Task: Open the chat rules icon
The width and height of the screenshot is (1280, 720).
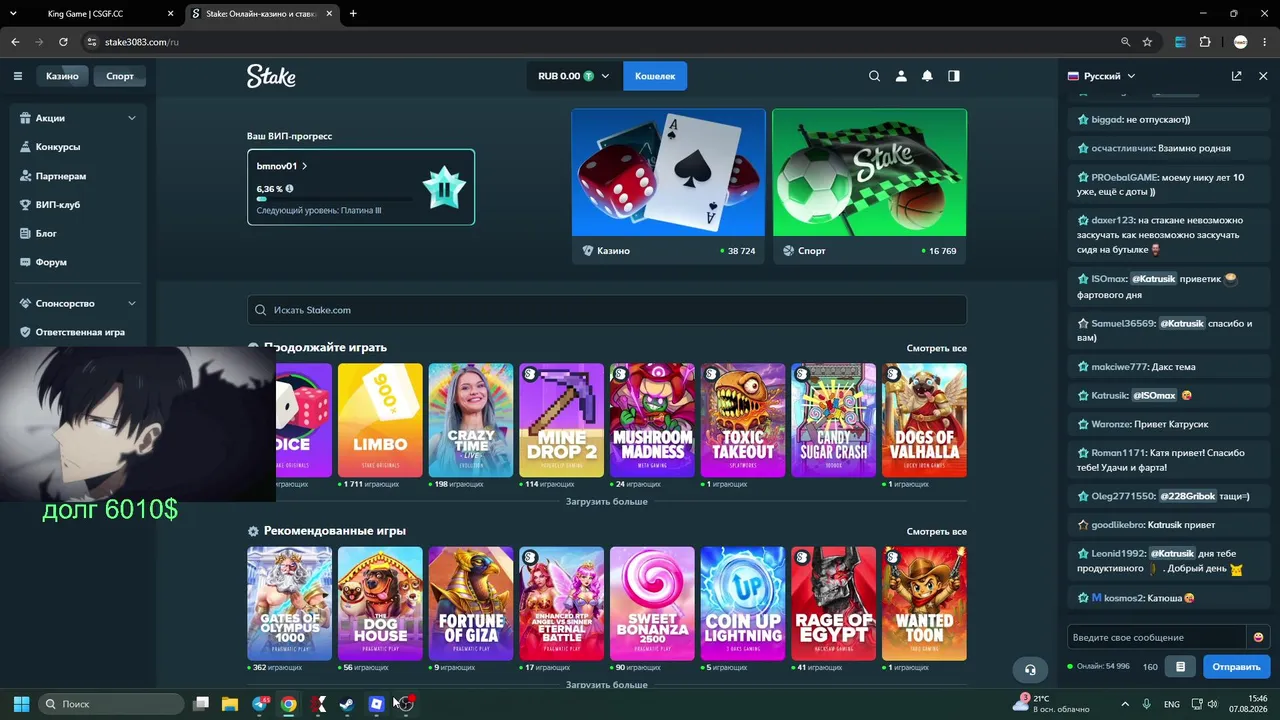Action: coord(1181,667)
